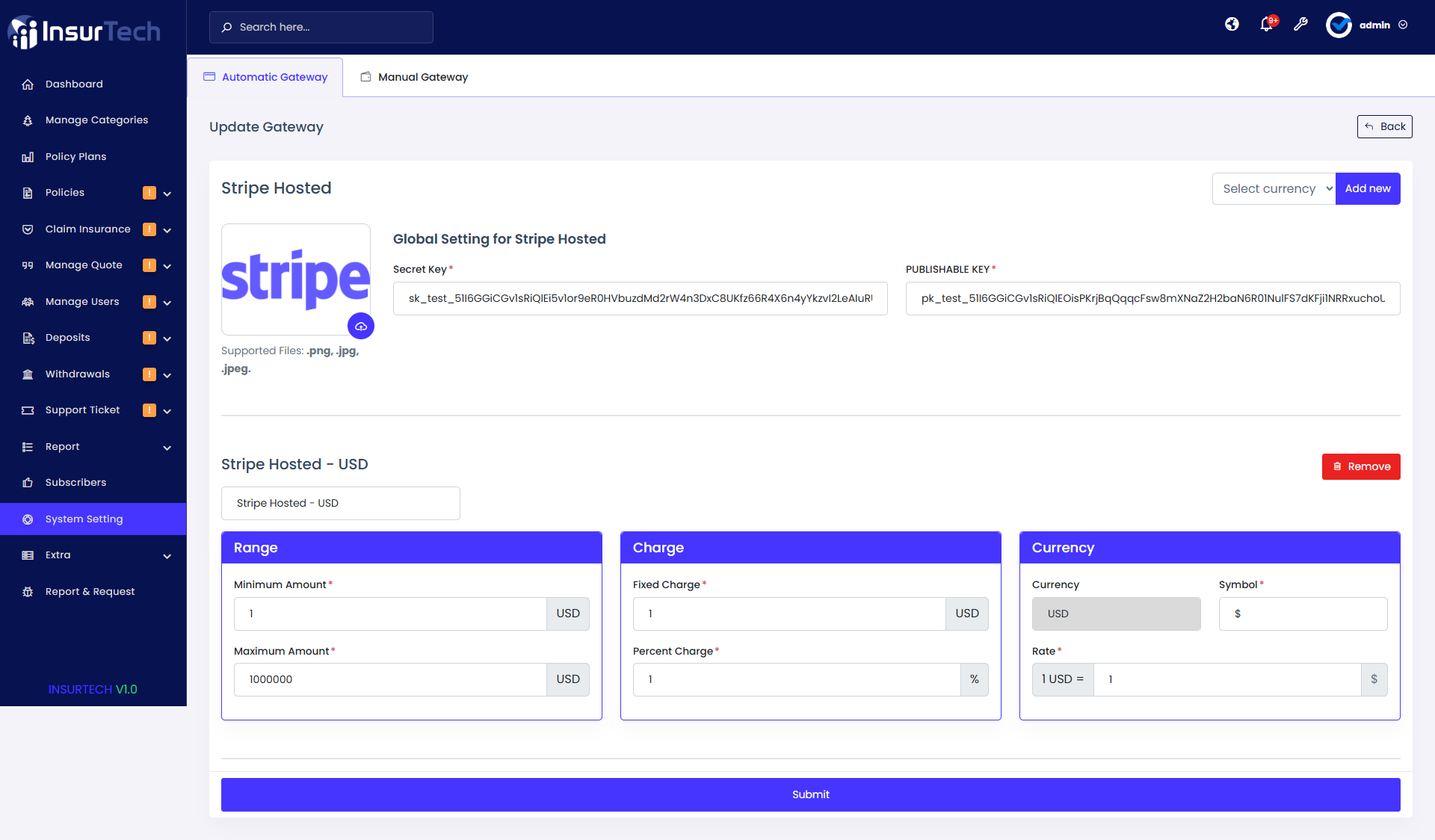Click the Policy Plans chart icon

28,157
